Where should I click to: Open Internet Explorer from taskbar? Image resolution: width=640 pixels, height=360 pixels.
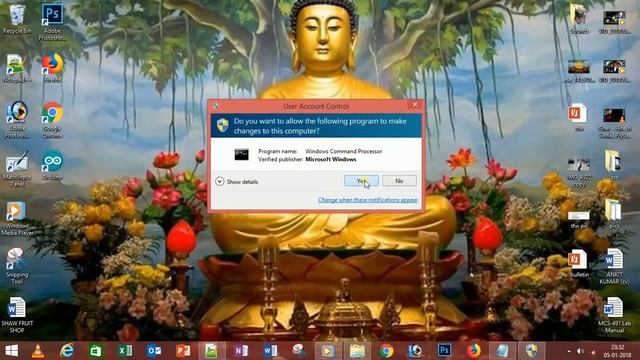(x=67, y=351)
